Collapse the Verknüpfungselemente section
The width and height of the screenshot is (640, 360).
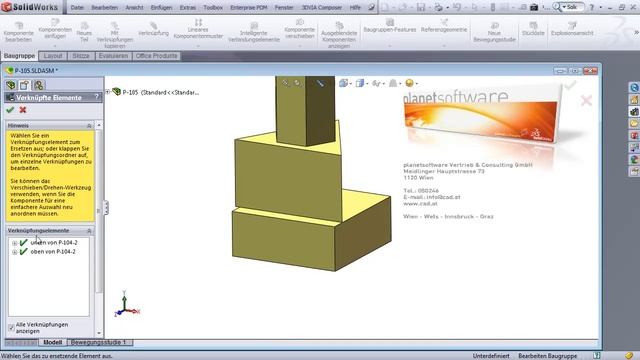89,231
